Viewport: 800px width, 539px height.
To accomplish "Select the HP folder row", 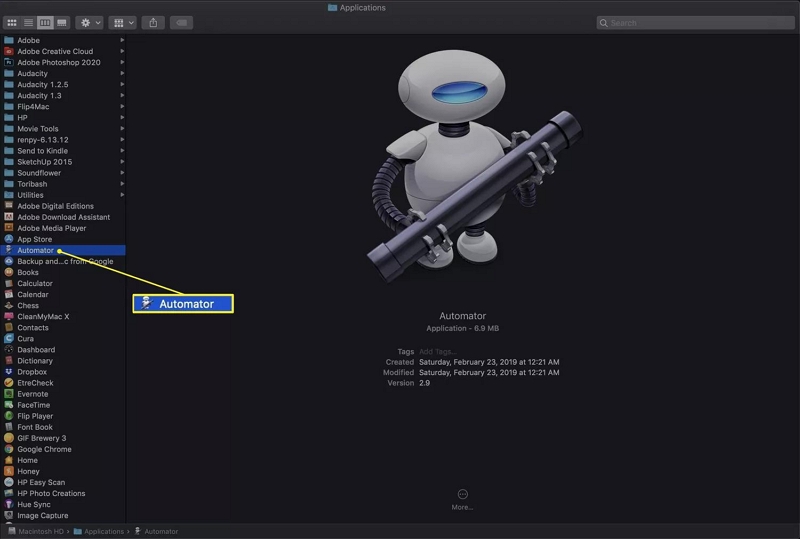I will tap(63, 117).
